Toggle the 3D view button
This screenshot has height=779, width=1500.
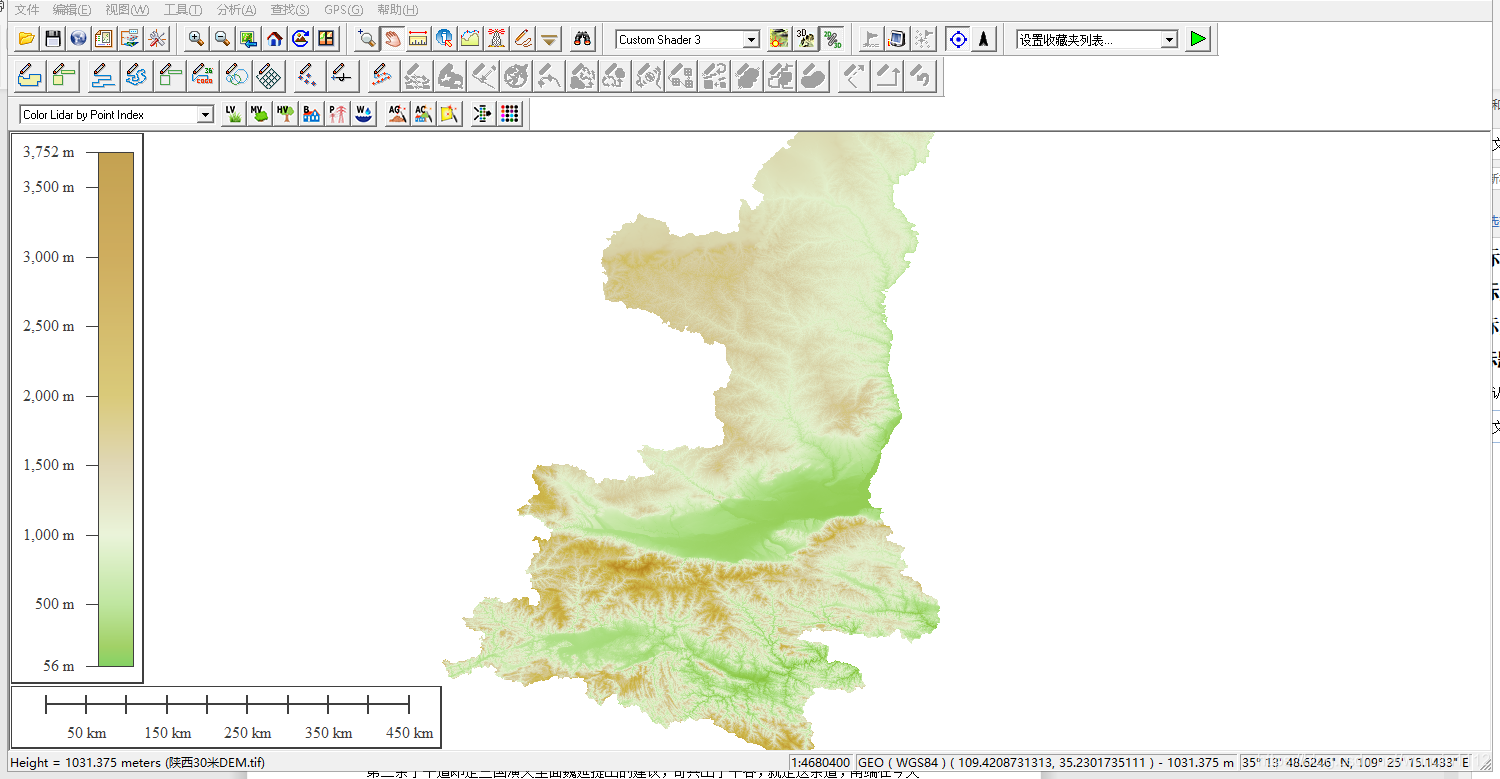pyautogui.click(x=805, y=39)
